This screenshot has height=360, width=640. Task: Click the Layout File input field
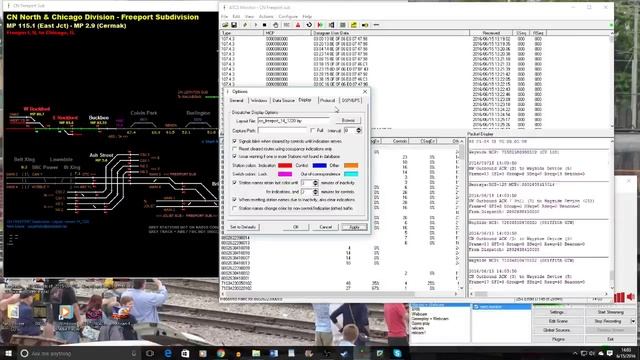(293, 121)
